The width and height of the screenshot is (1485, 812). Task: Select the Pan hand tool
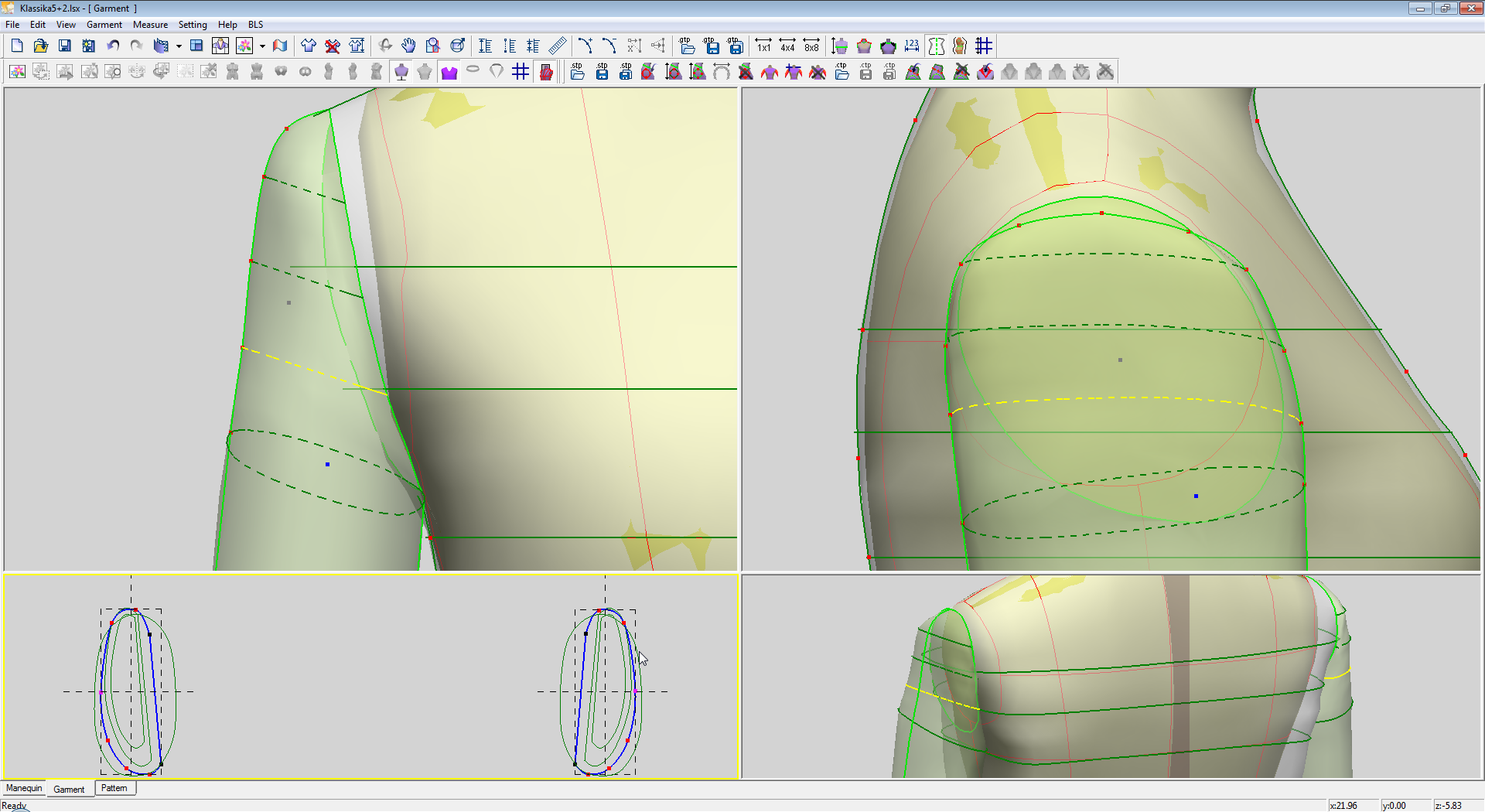tap(408, 46)
